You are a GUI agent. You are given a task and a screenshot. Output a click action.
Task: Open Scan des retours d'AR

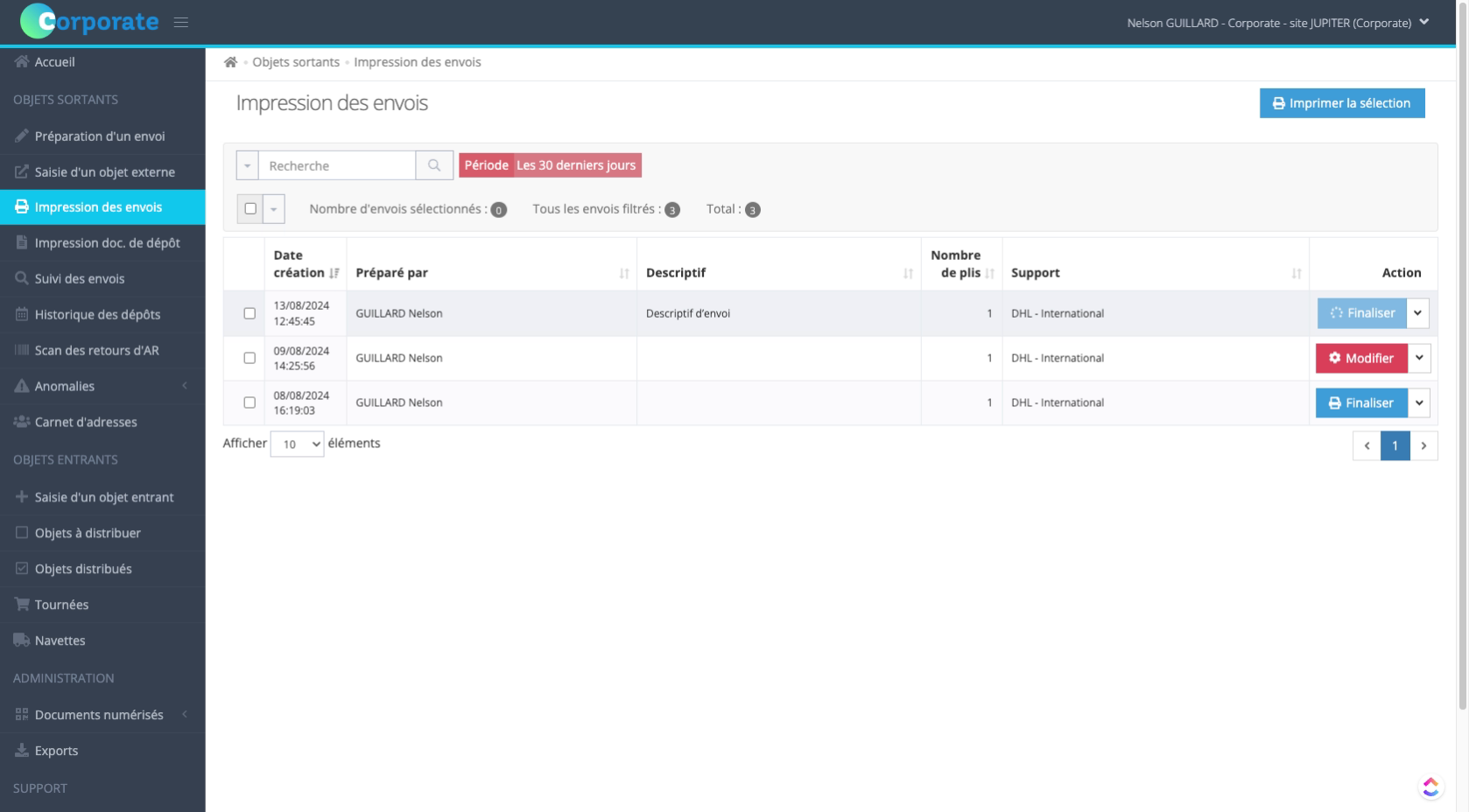coord(102,351)
